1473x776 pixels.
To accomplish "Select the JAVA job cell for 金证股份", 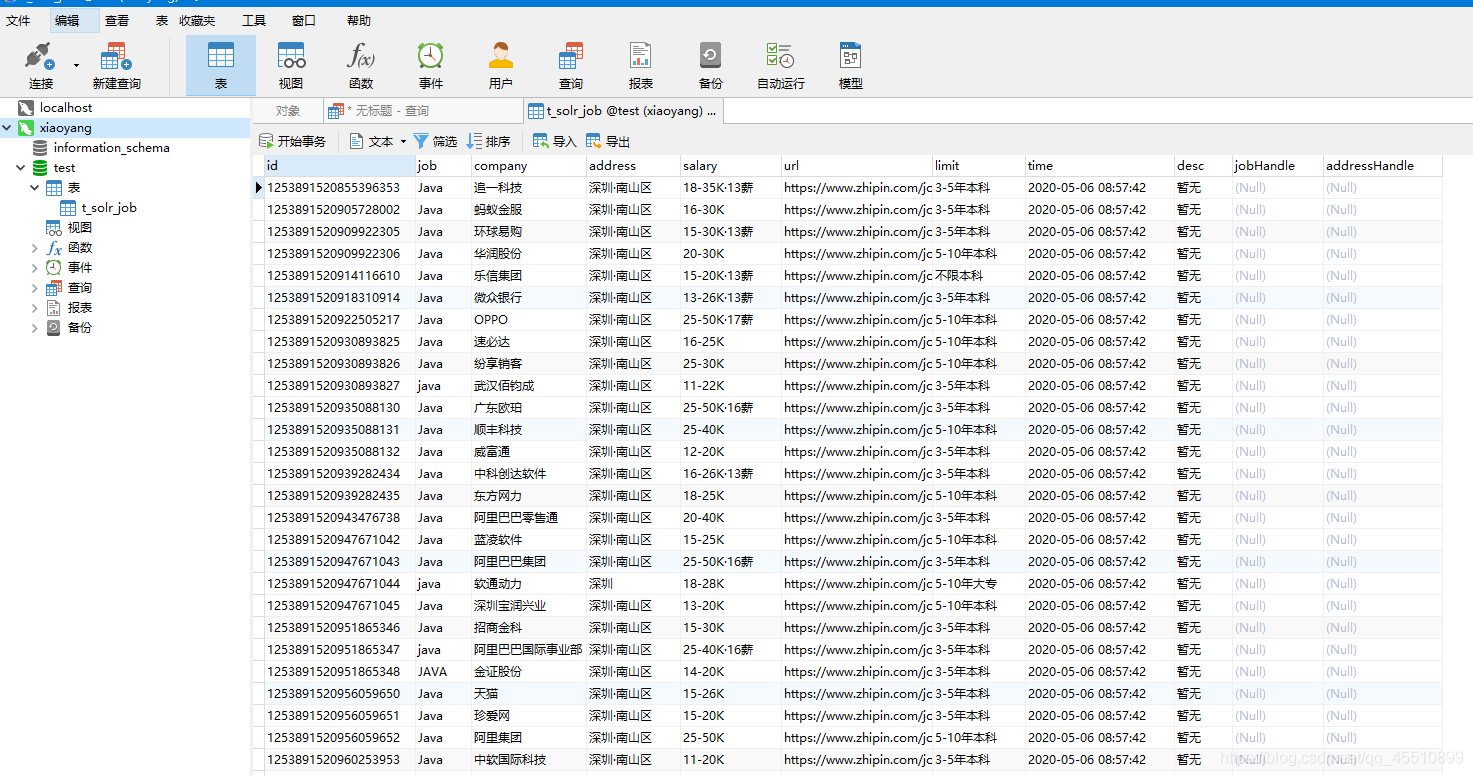I will [443, 672].
